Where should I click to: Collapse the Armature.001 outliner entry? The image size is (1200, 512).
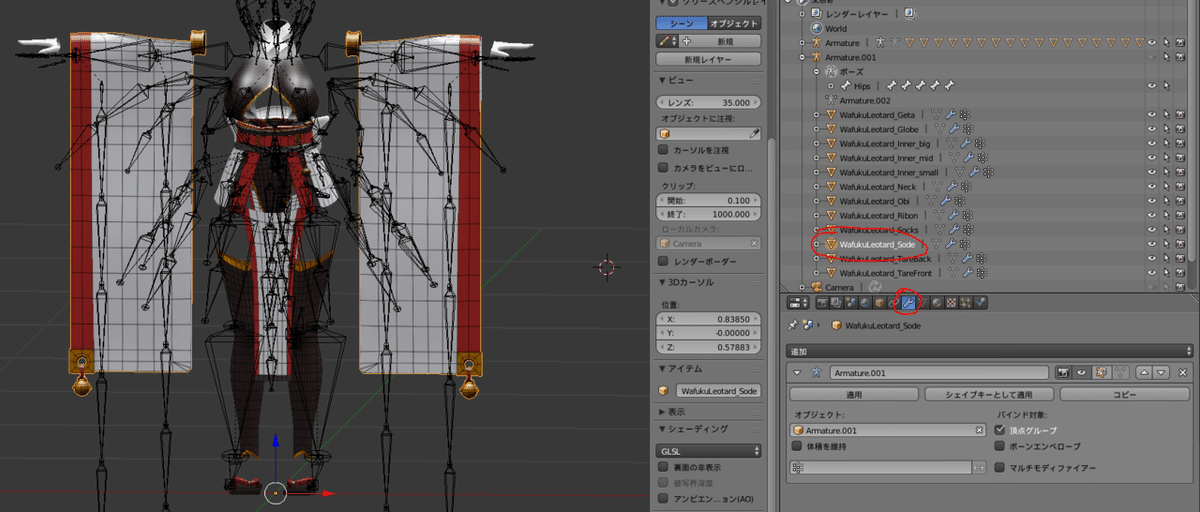click(x=802, y=58)
